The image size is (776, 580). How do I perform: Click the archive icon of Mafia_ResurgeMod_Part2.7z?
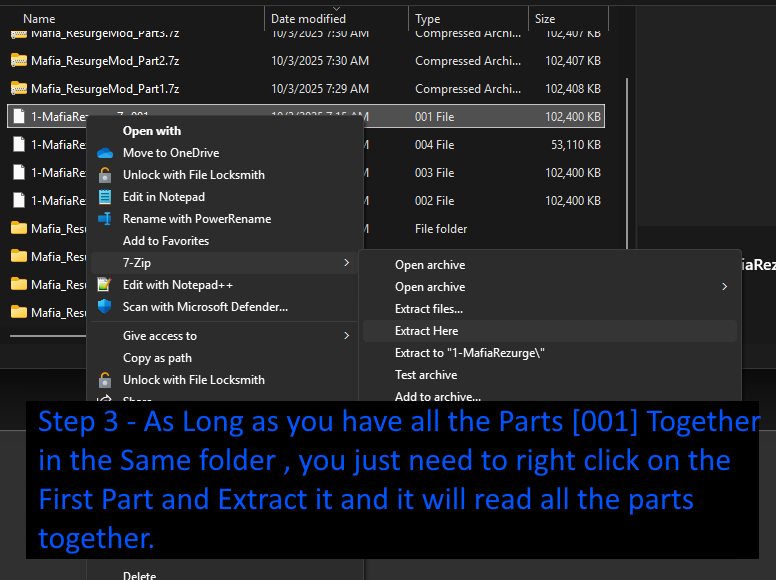tap(18, 61)
